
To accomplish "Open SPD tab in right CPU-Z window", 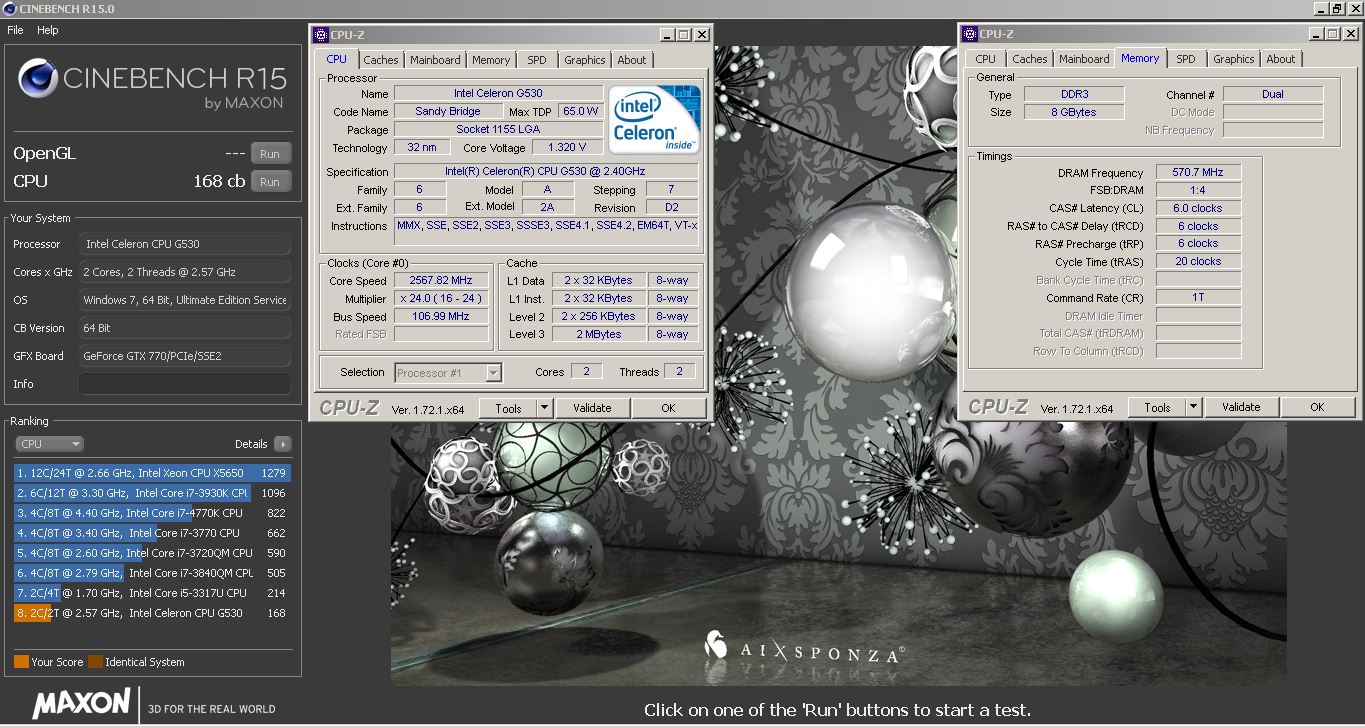I will pos(1186,59).
